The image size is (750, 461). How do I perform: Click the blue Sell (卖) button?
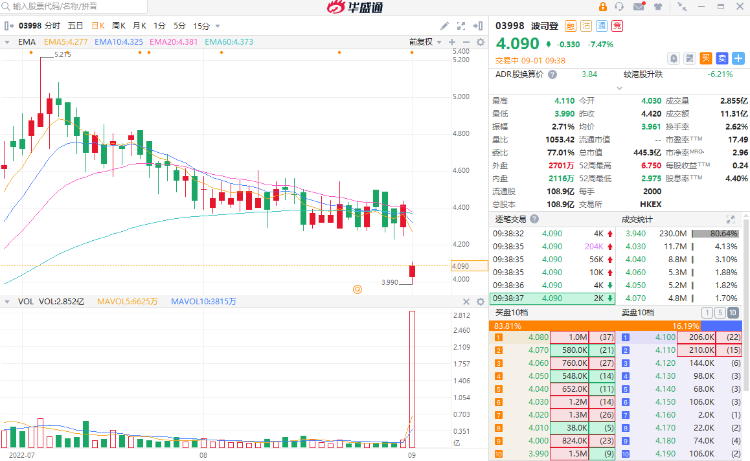722,58
